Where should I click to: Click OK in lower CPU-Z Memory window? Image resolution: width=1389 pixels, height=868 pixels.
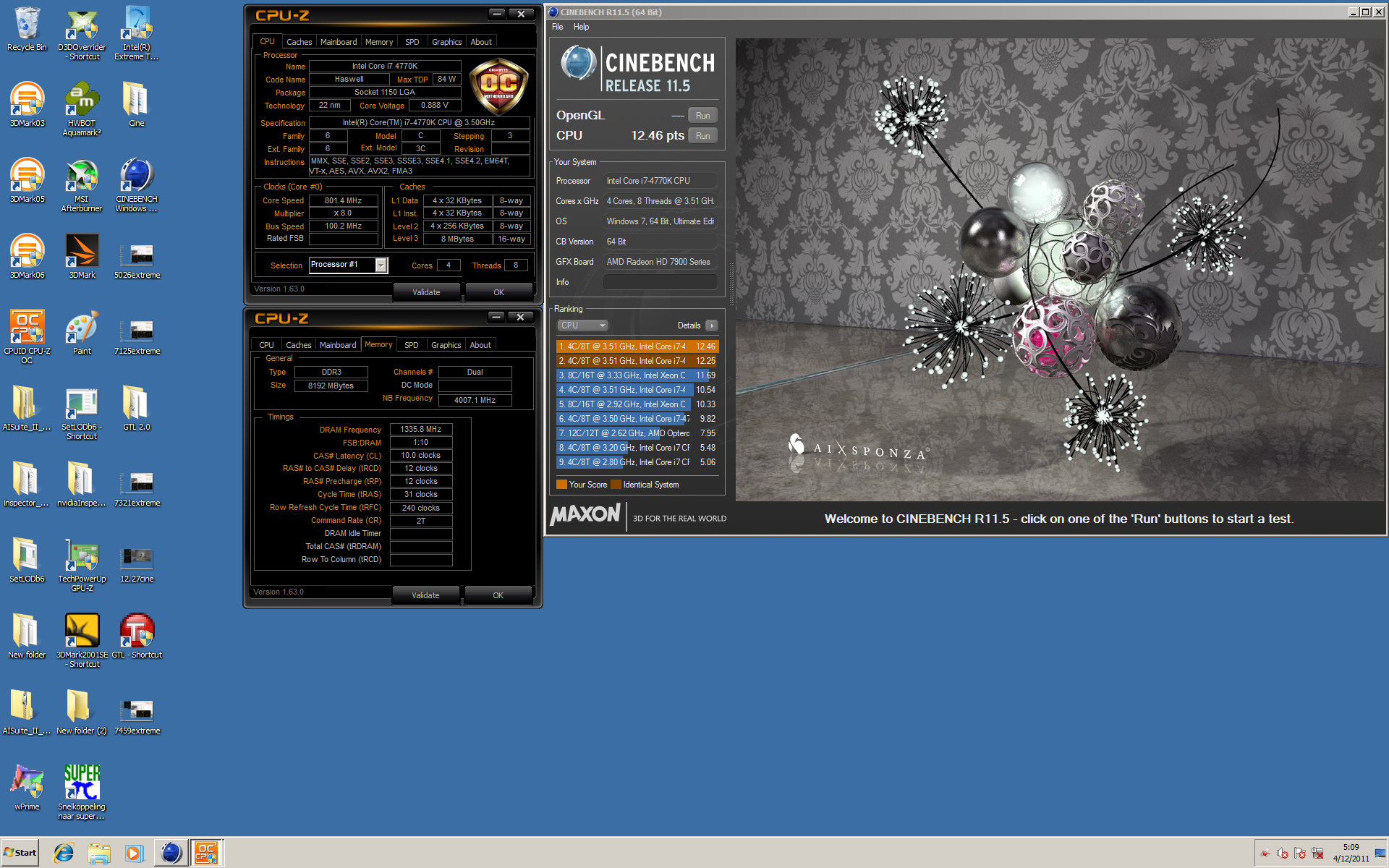498,595
